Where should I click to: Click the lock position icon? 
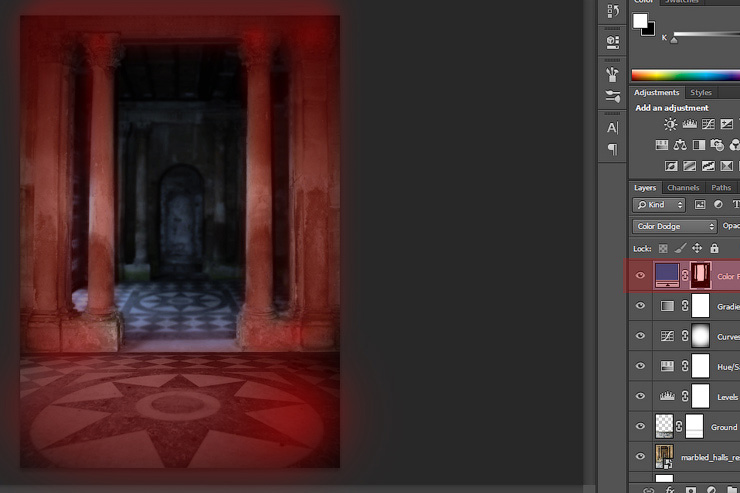point(697,248)
